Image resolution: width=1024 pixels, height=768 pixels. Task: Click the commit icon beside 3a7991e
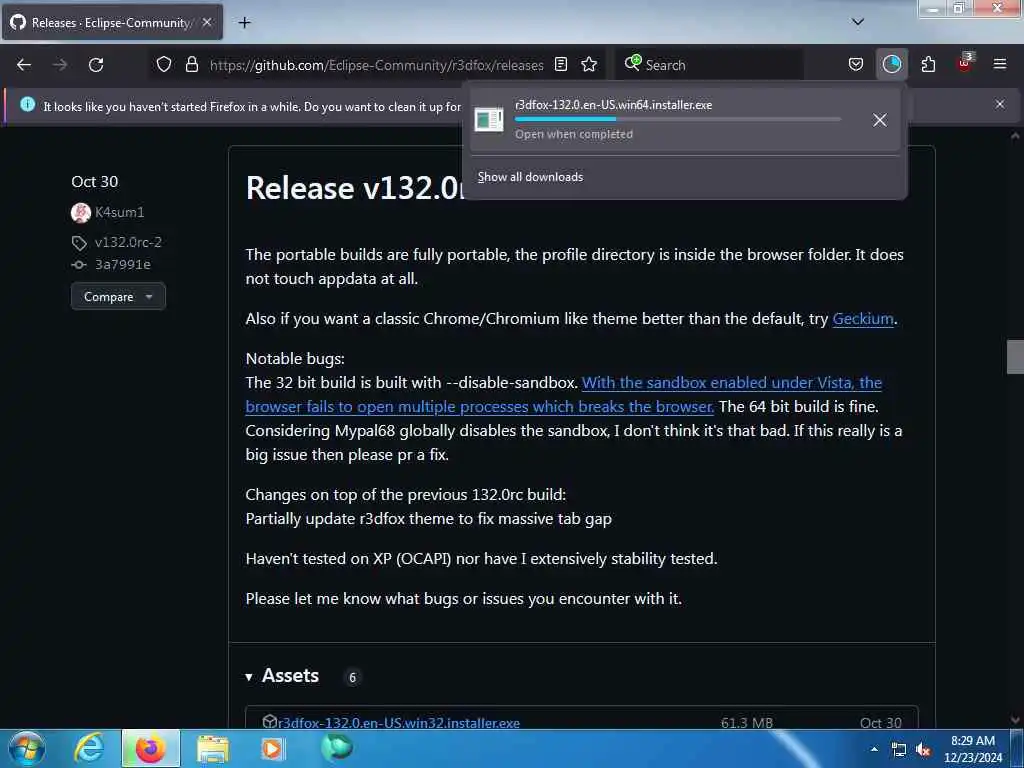click(x=79, y=264)
